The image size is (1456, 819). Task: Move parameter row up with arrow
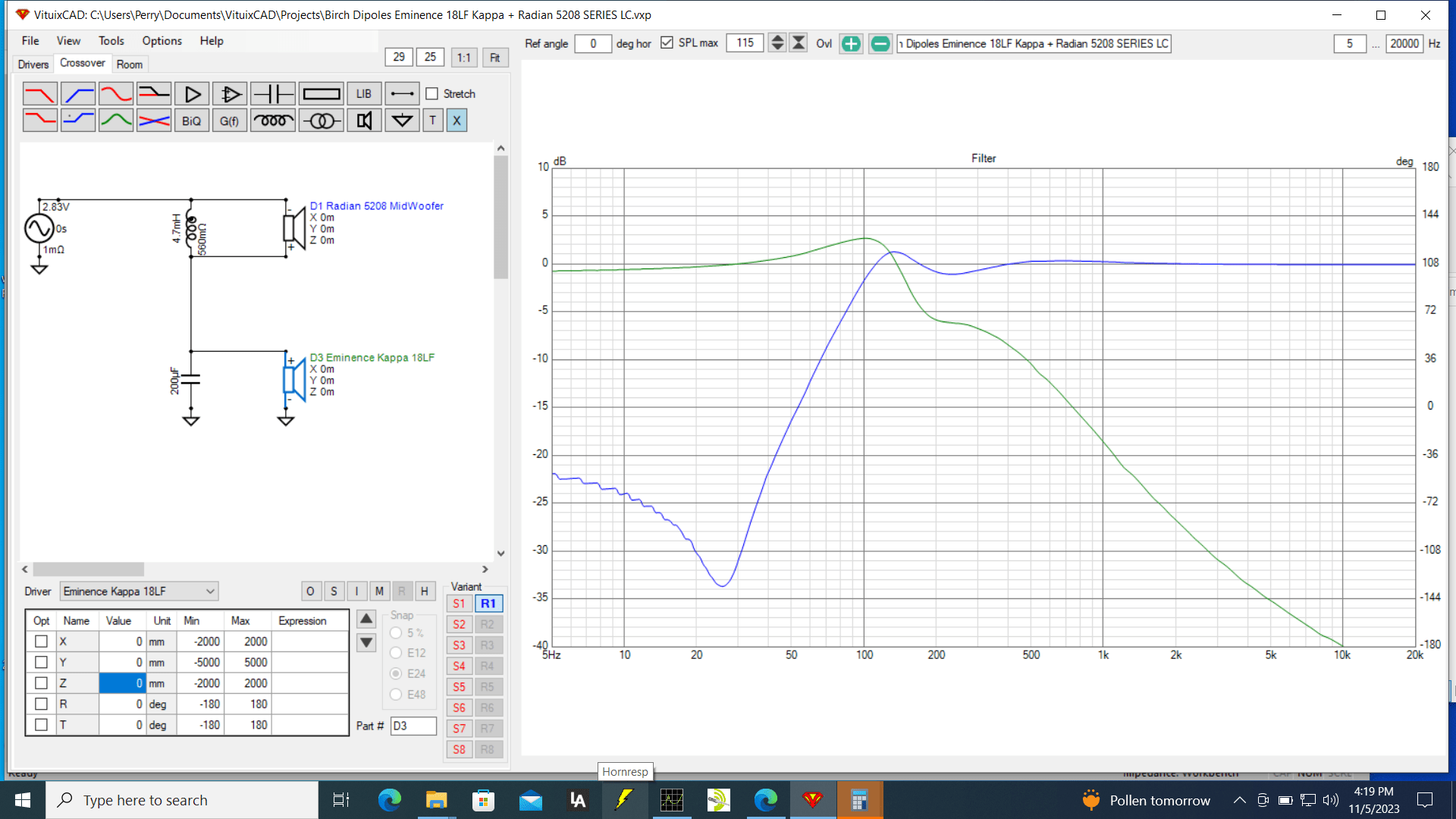(x=366, y=620)
